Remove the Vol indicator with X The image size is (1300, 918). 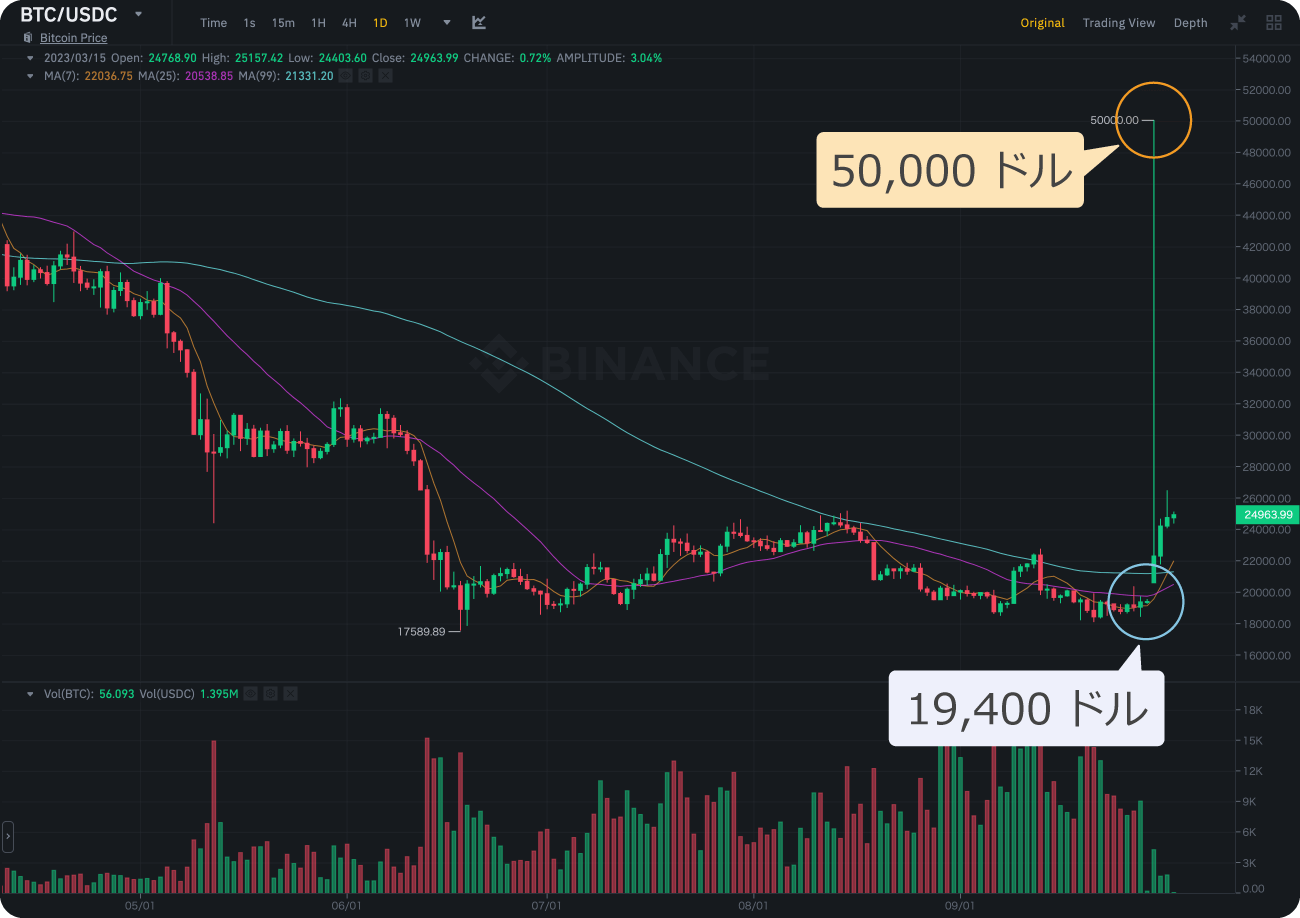291,693
